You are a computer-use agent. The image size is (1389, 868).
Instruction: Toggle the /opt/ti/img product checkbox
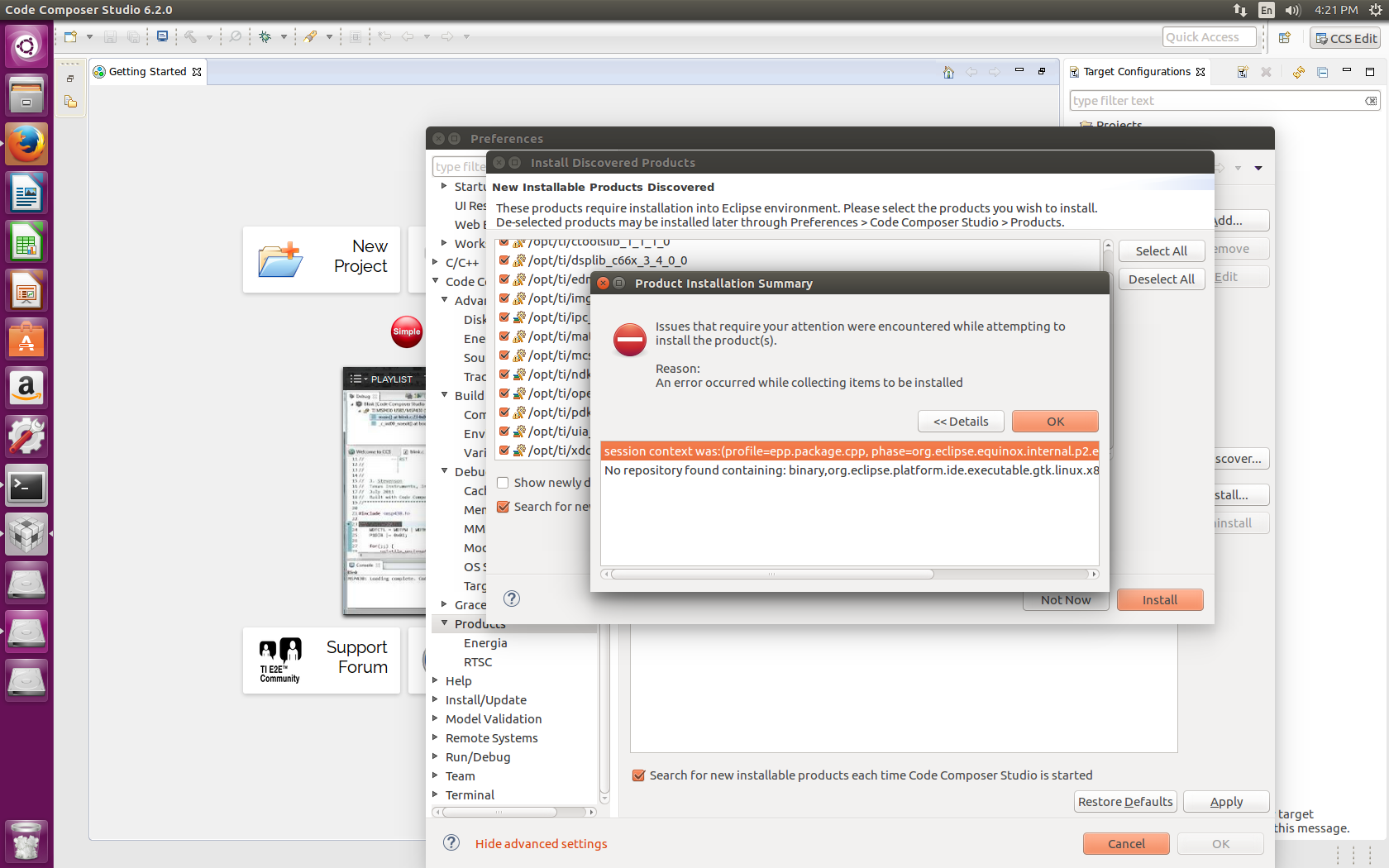pyautogui.click(x=504, y=298)
